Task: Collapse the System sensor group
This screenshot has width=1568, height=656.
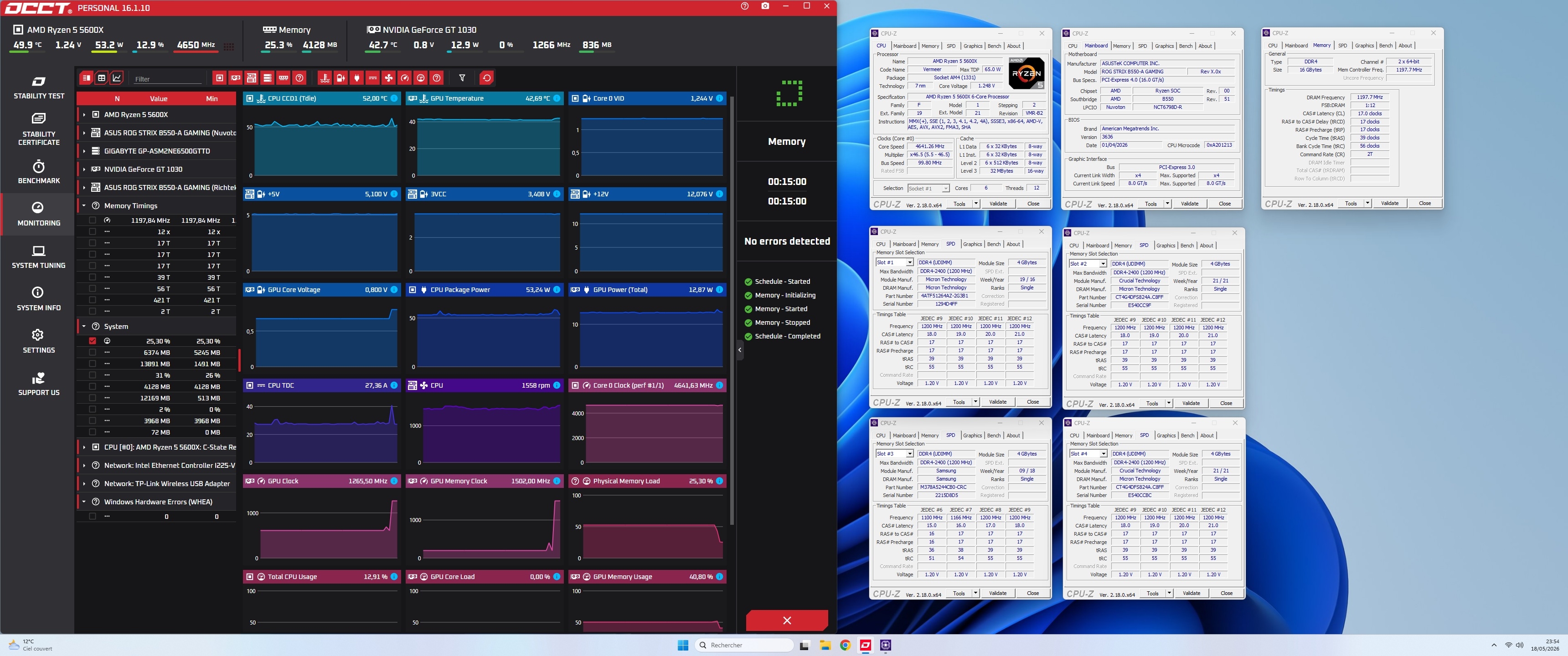Action: point(84,326)
